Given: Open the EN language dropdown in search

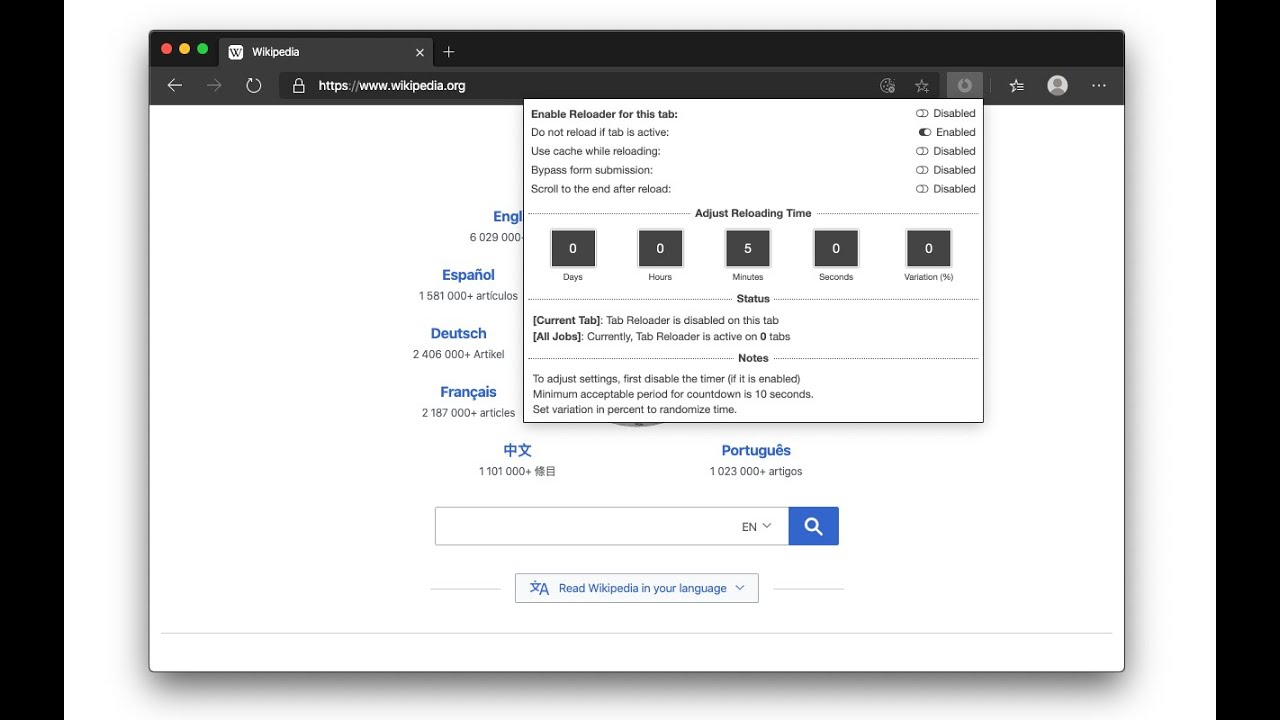Looking at the screenshot, I should pos(756,526).
